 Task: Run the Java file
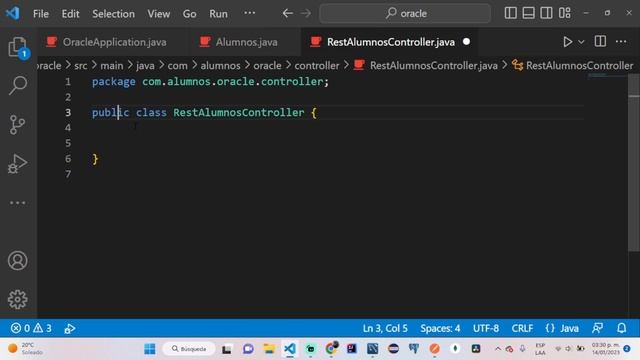[x=567, y=42]
